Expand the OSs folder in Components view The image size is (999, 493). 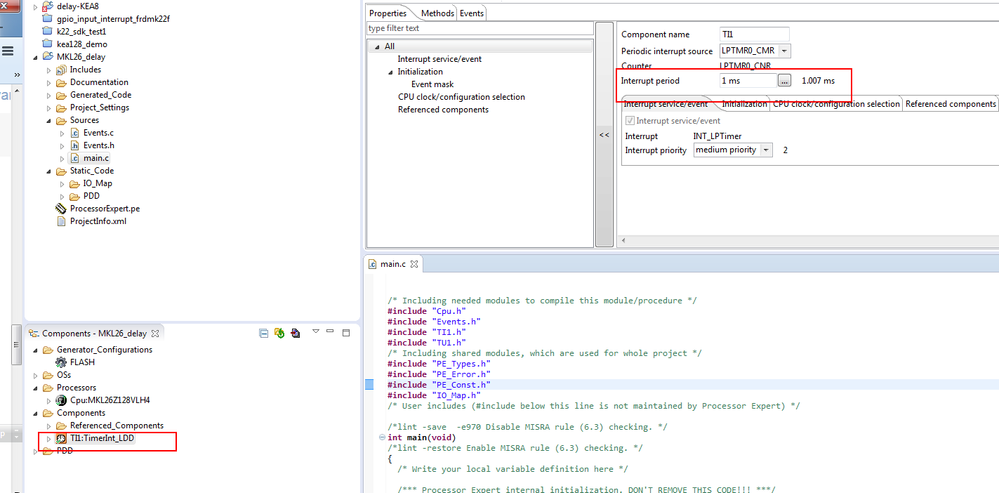click(x=35, y=375)
